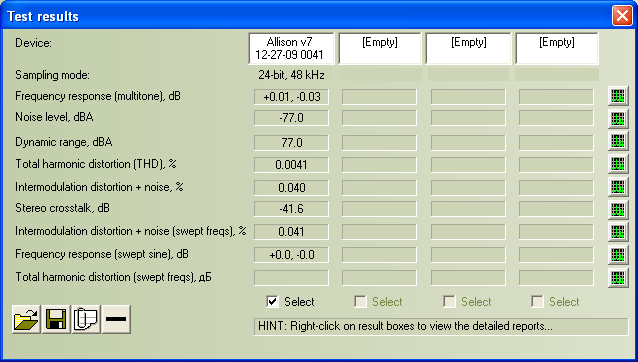
Task: Click the +0.01, -0.03 frequency response result
Action: coord(291,97)
